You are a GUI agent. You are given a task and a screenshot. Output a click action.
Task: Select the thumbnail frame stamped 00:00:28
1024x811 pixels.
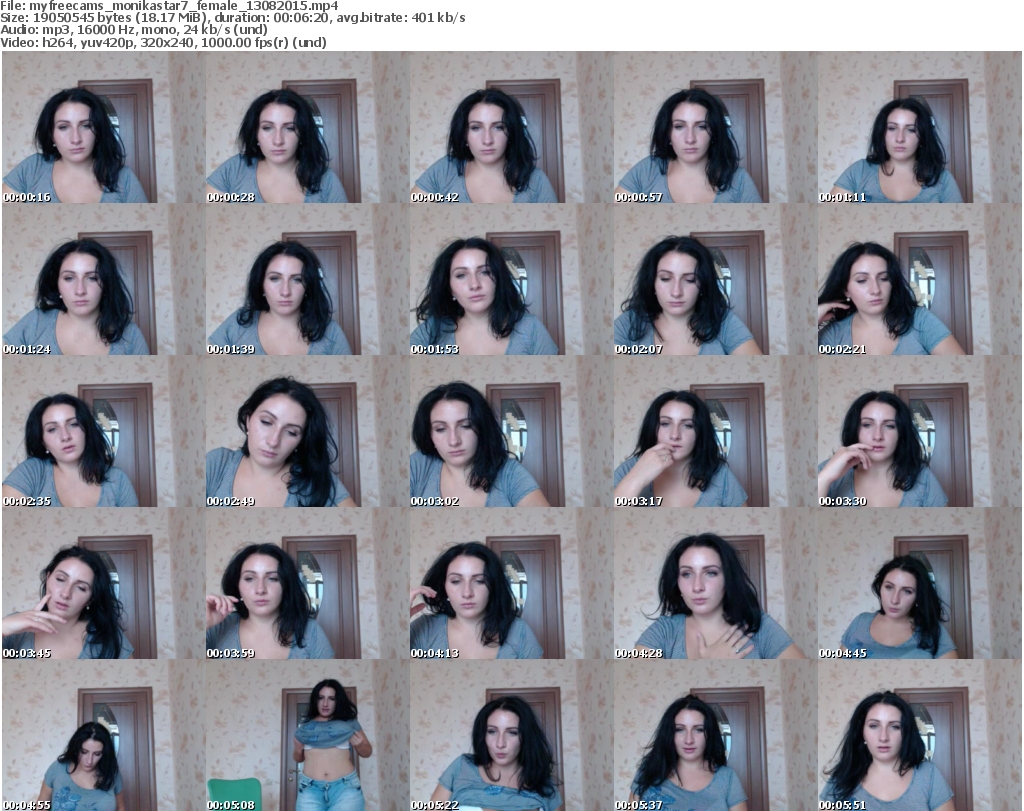(308, 127)
